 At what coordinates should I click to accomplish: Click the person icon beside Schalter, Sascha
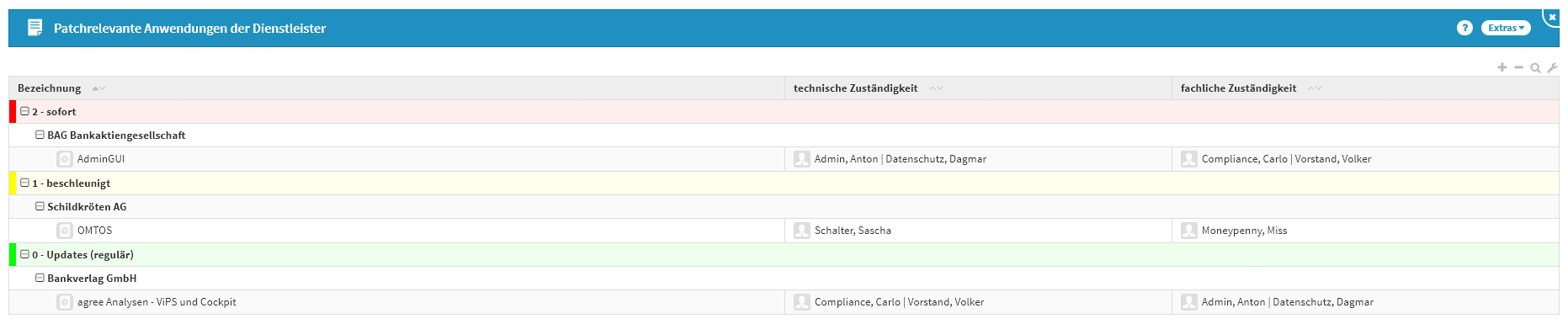[x=802, y=231]
